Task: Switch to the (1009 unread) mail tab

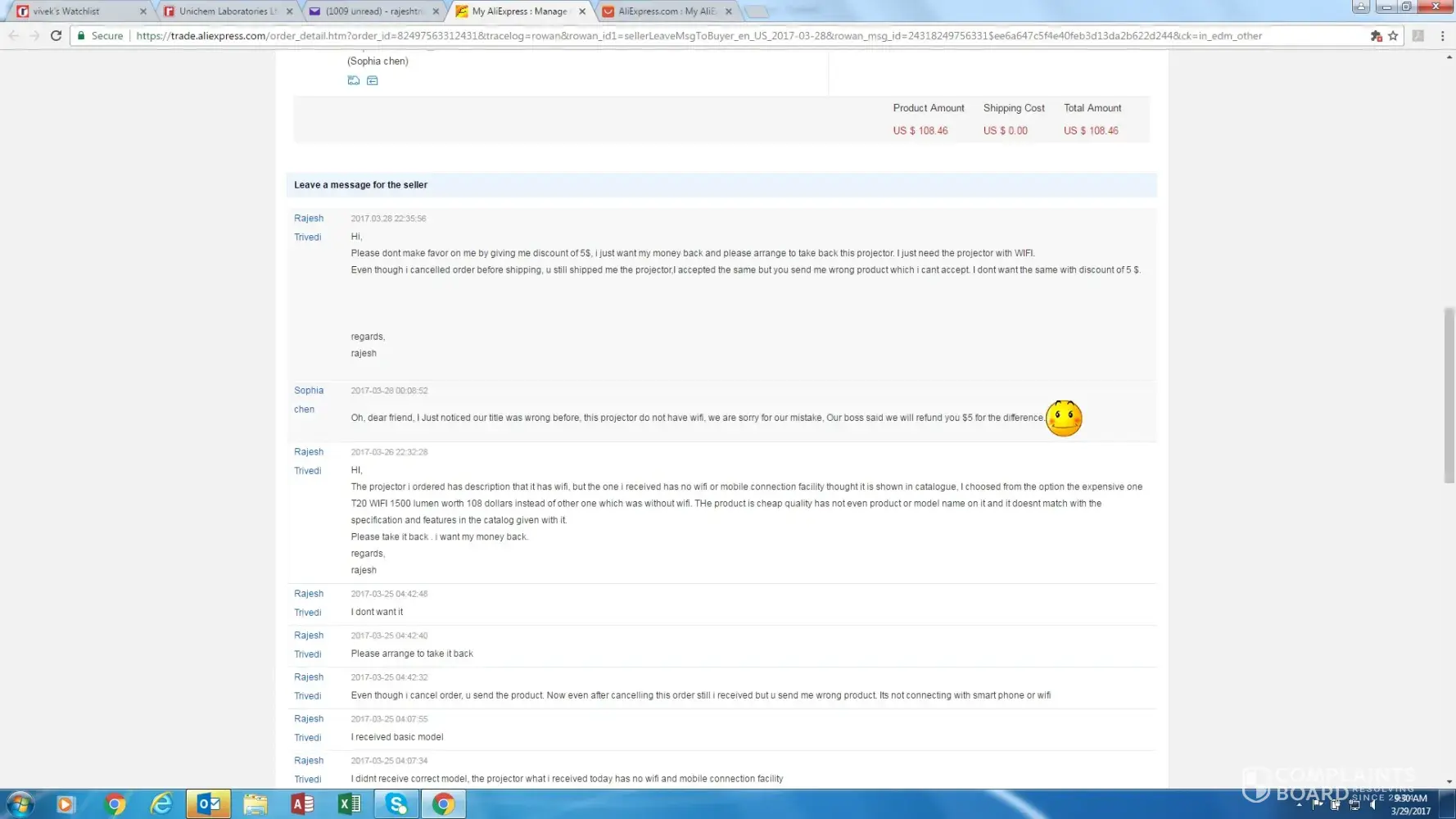Action: pos(373,11)
